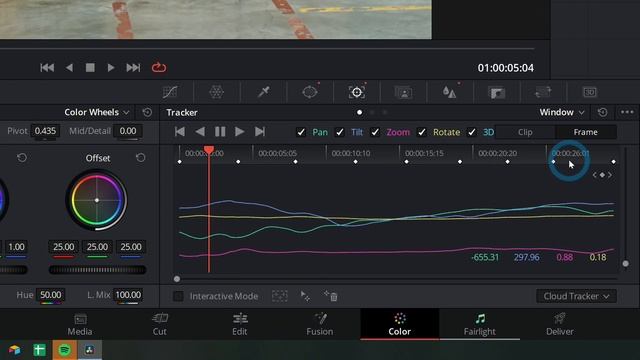Click the Hue value field 50.00
This screenshot has width=640, height=360.
(x=51, y=295)
